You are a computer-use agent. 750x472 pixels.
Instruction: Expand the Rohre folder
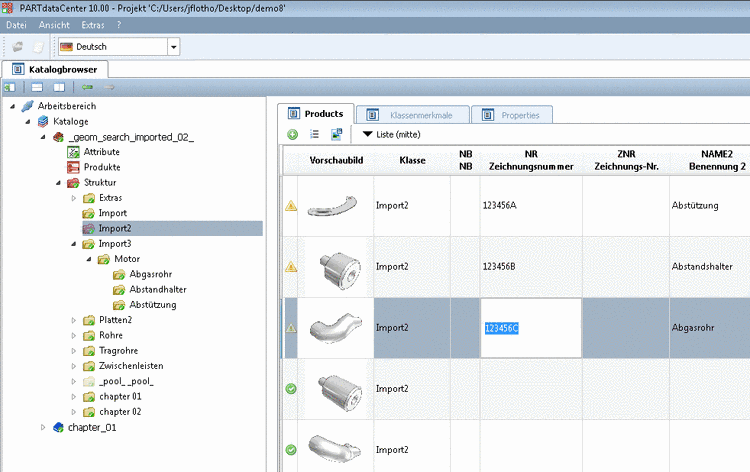tap(74, 336)
